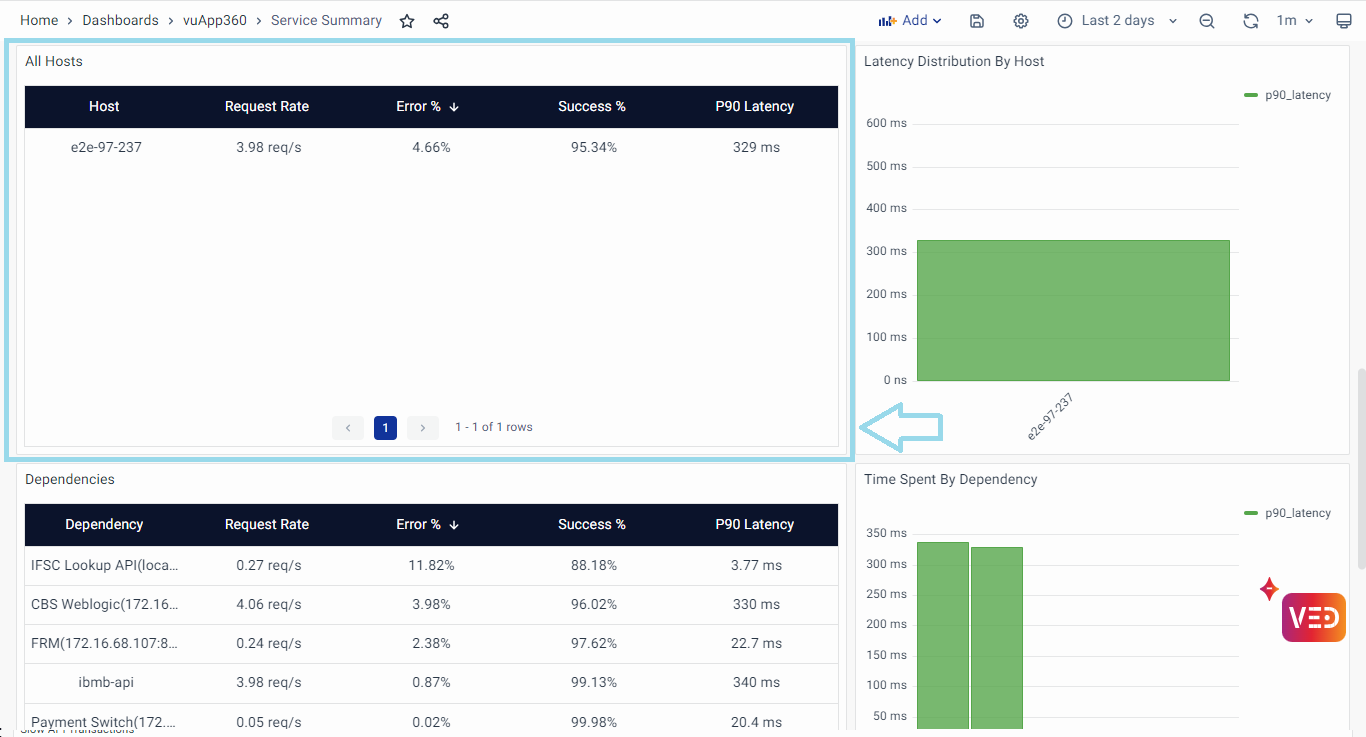The height and width of the screenshot is (737, 1366).
Task: Open the Add panel dropdown
Action: 910,21
